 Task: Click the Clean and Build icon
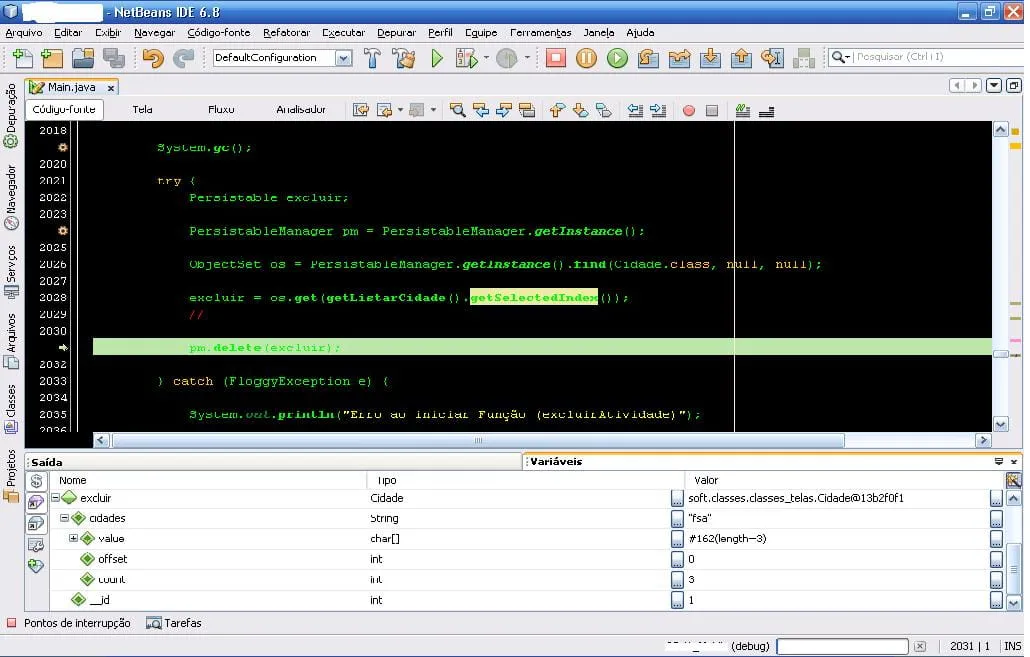coord(403,58)
